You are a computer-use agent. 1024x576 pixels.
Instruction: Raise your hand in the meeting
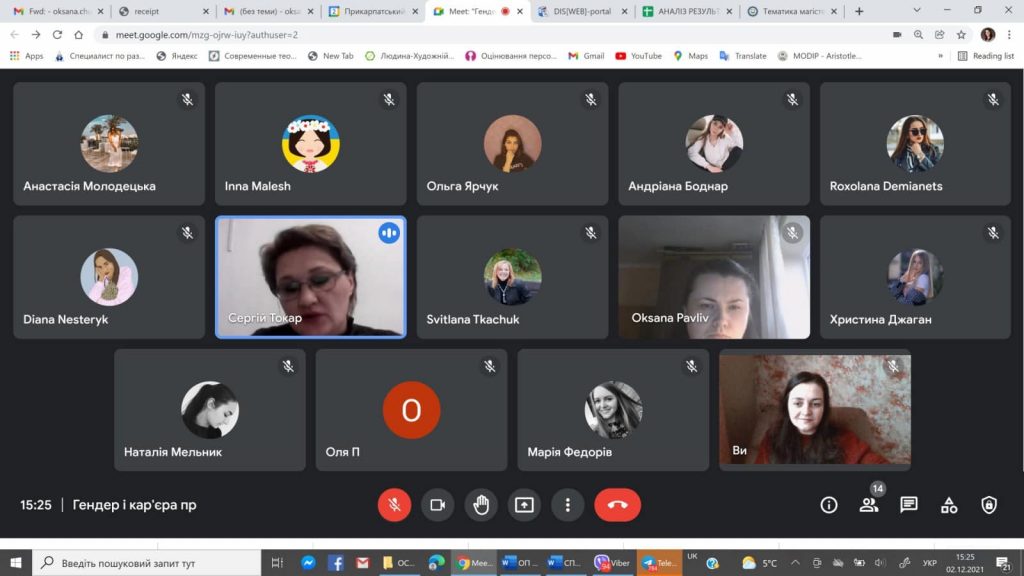[481, 505]
